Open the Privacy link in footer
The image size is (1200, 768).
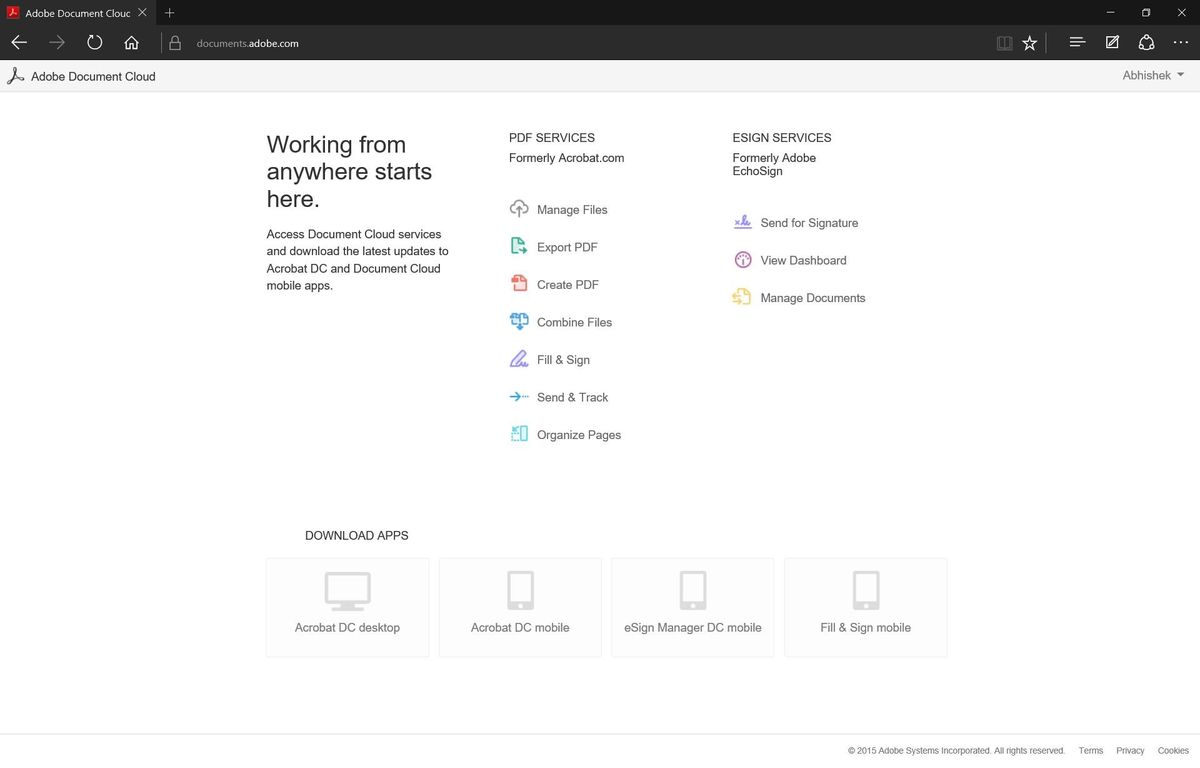[x=1130, y=750]
